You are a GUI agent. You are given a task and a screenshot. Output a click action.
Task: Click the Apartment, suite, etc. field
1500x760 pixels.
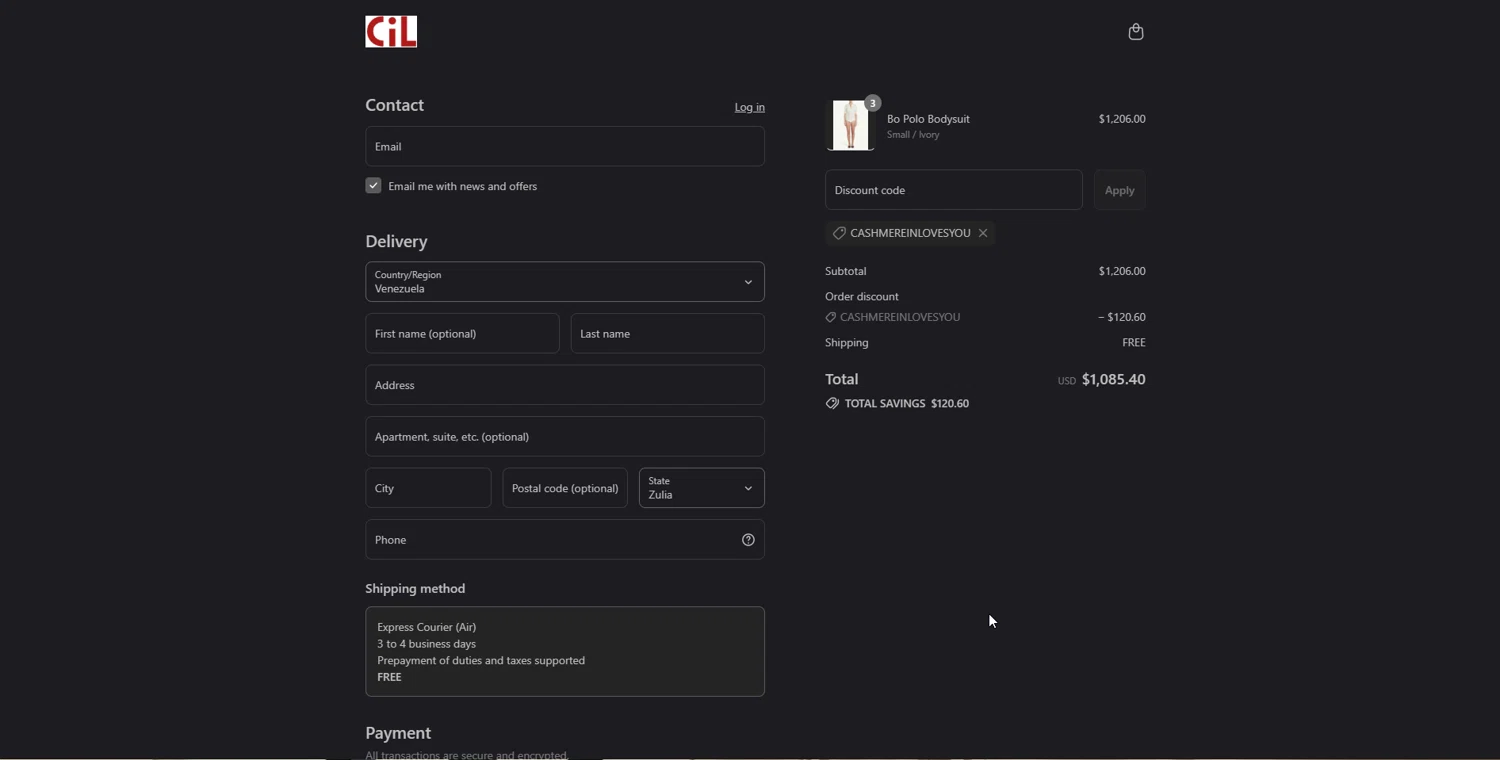[565, 437]
